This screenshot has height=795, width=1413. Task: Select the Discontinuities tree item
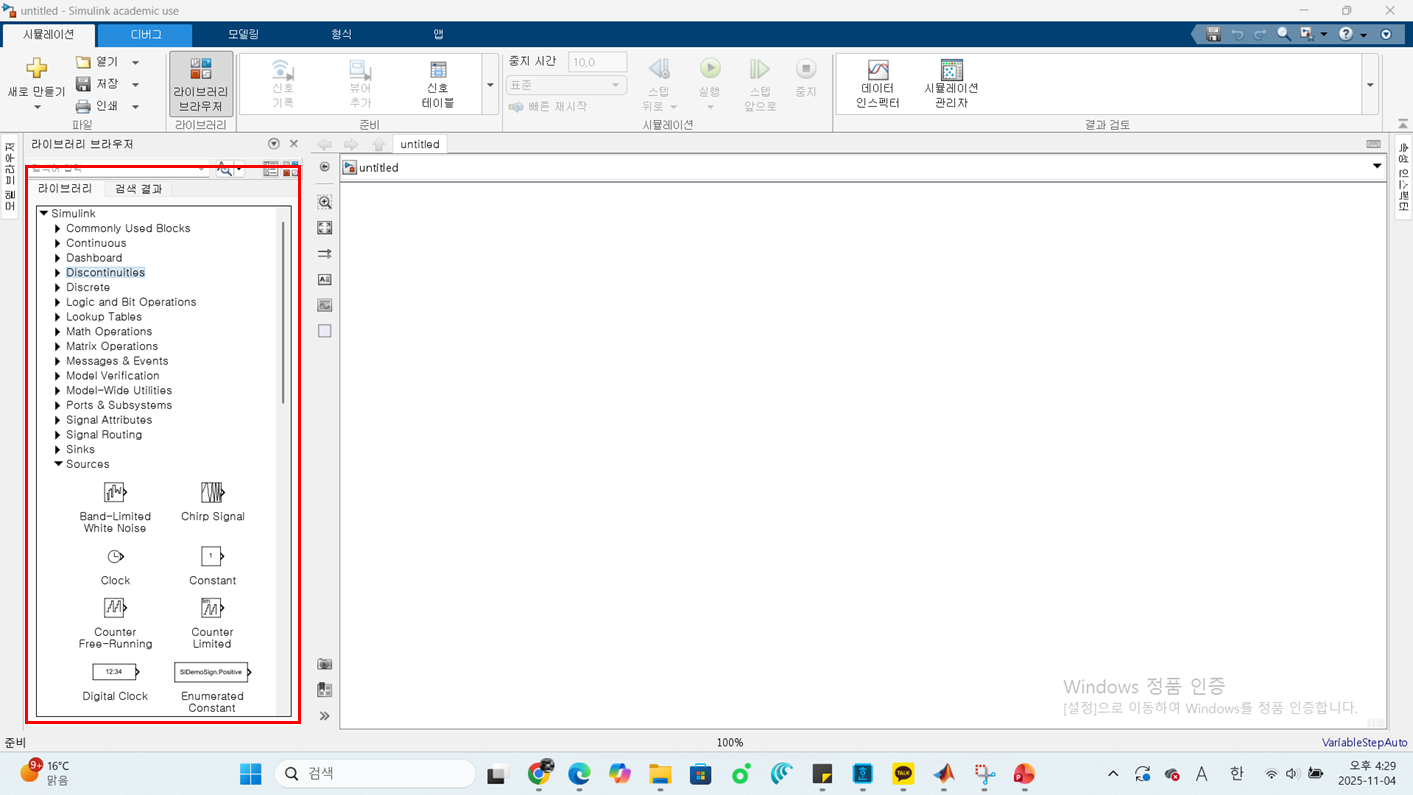[105, 273]
